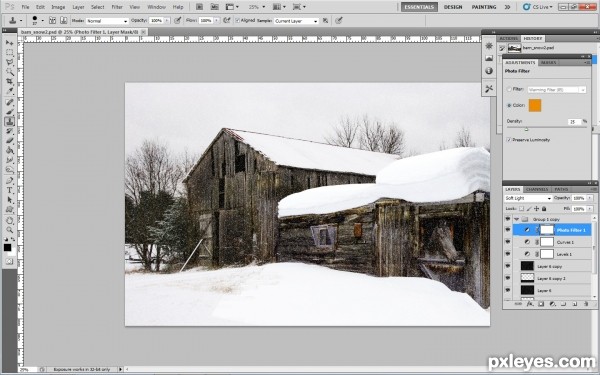Hide the Layer 6 copy layer

pos(508,266)
